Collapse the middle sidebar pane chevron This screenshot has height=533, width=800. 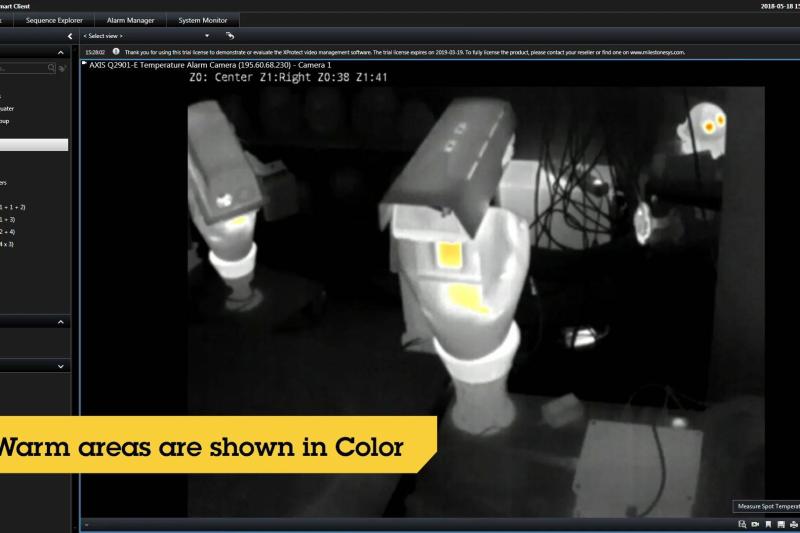pyautogui.click(x=61, y=322)
